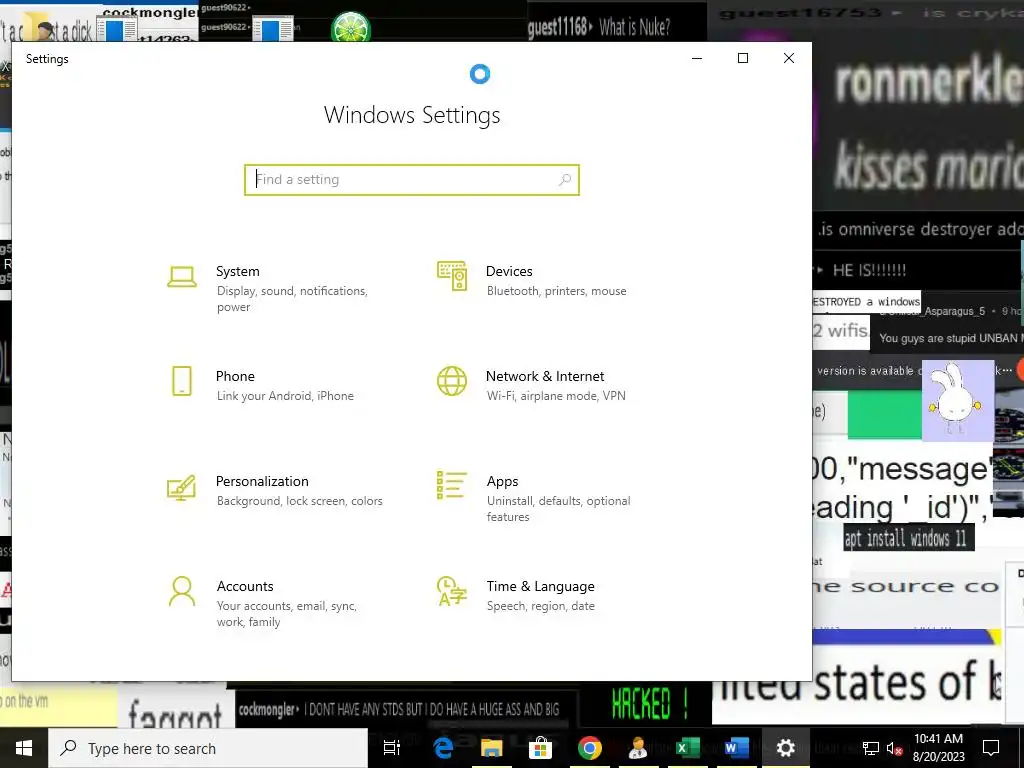Click the Personalization paintbrush icon
Viewport: 1024px width, 768px height.
coord(182,487)
